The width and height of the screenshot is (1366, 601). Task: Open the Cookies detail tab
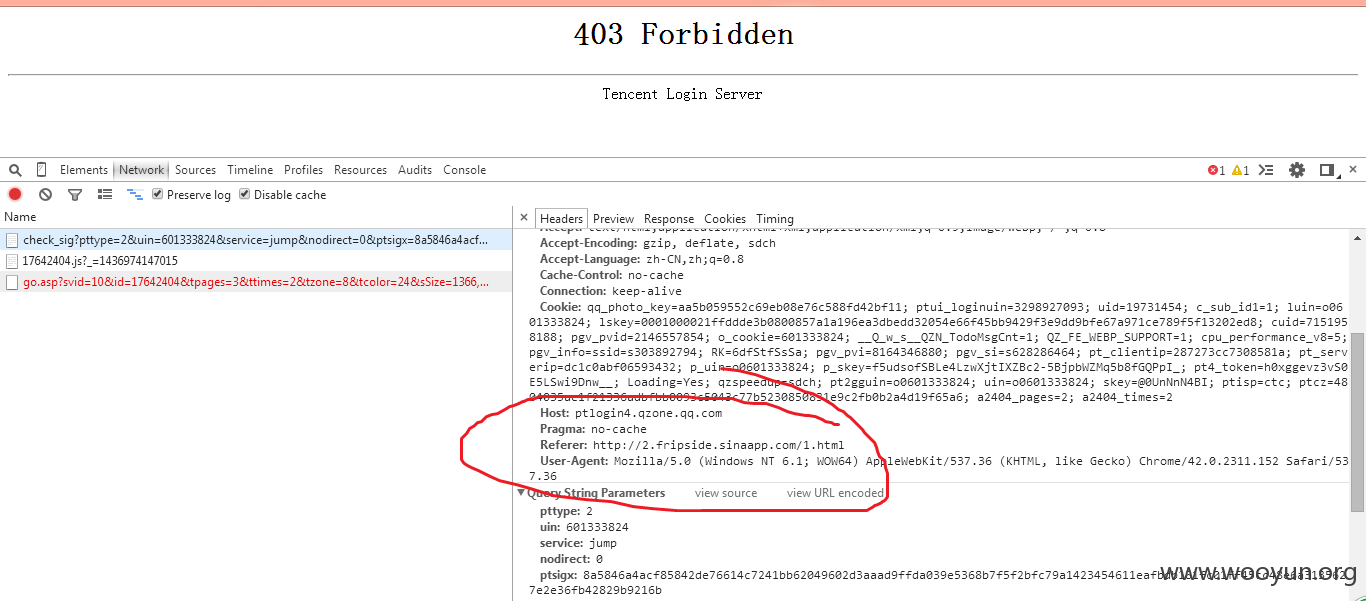click(725, 219)
